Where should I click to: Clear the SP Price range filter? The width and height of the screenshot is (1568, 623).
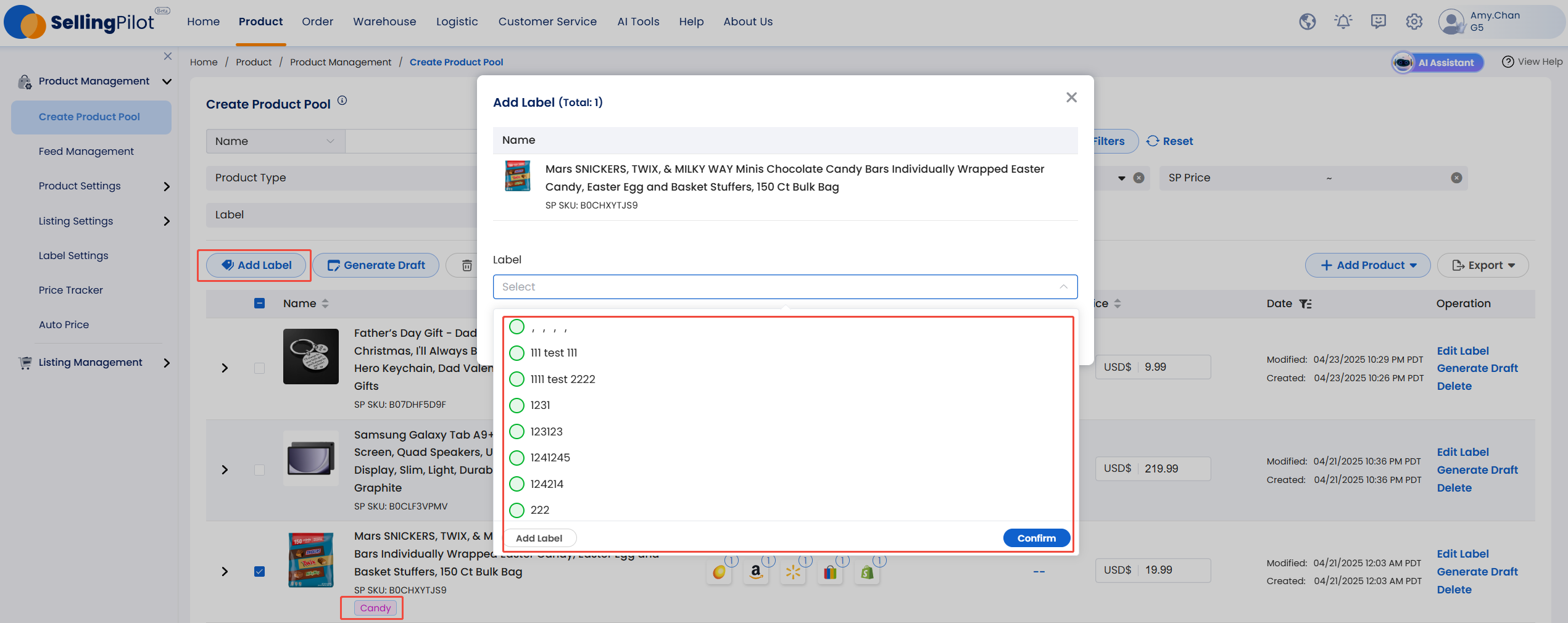click(x=1456, y=178)
